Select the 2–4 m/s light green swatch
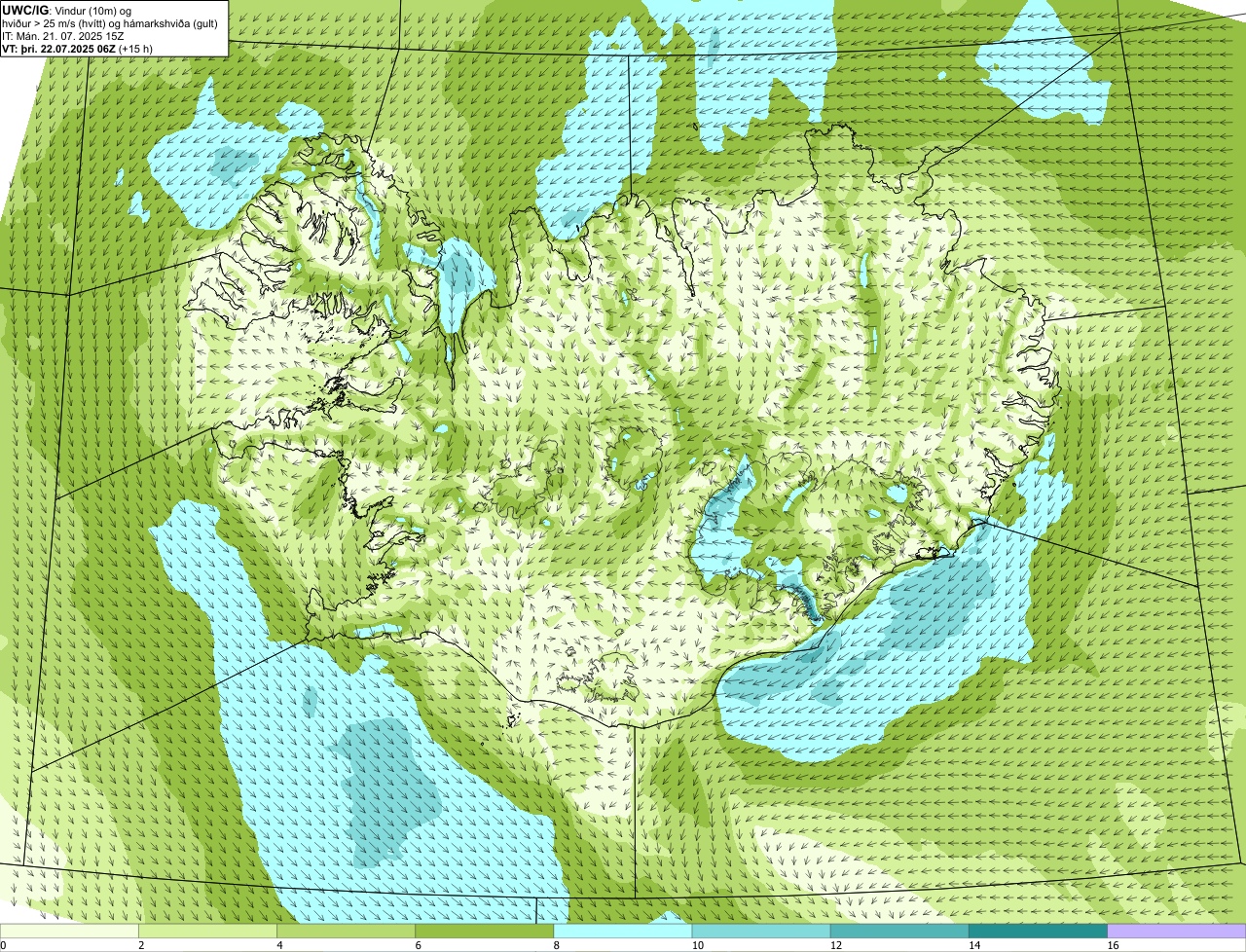The height and width of the screenshot is (952, 1246). [x=208, y=931]
